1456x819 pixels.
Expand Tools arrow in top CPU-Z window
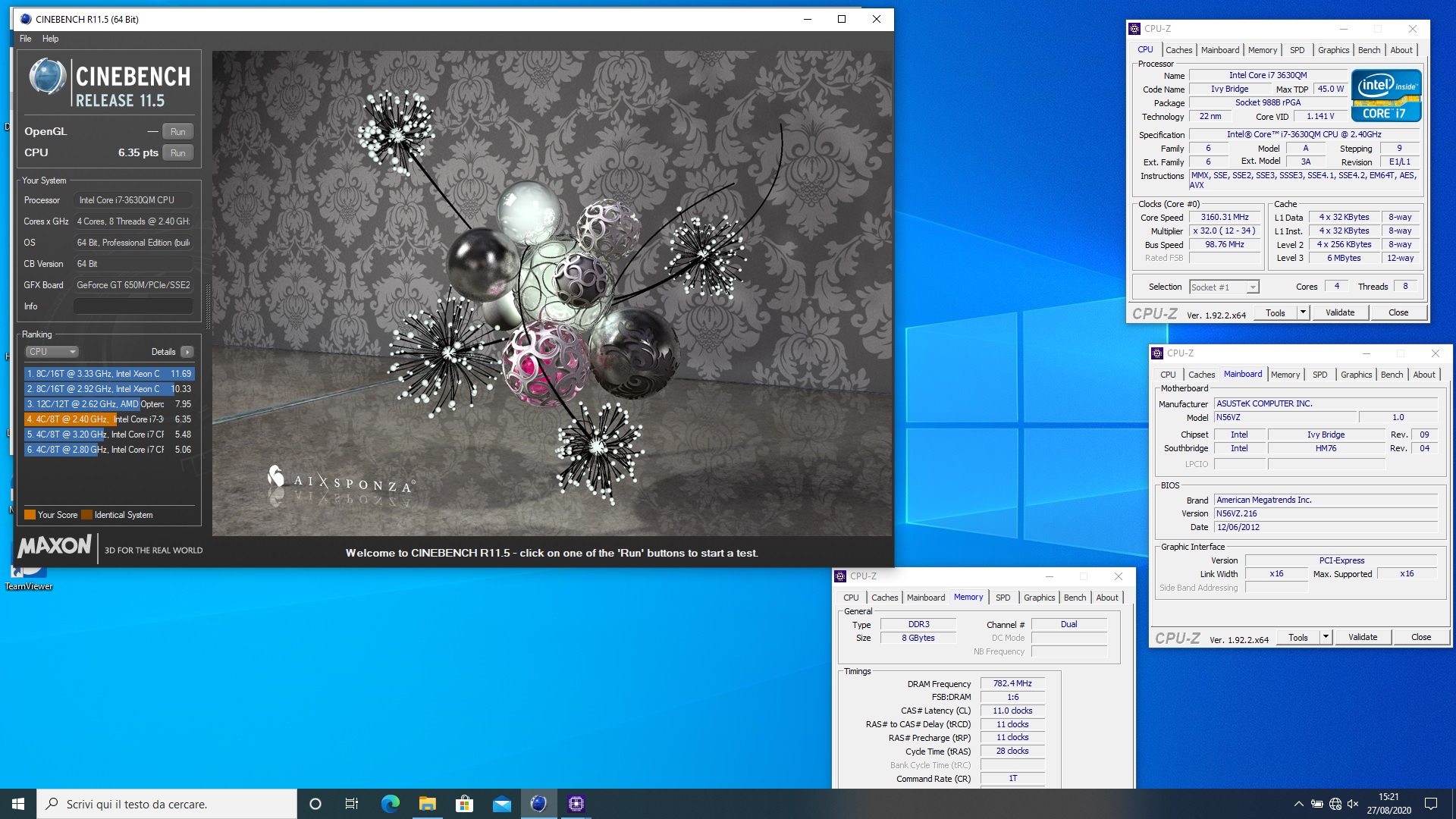coord(1303,312)
